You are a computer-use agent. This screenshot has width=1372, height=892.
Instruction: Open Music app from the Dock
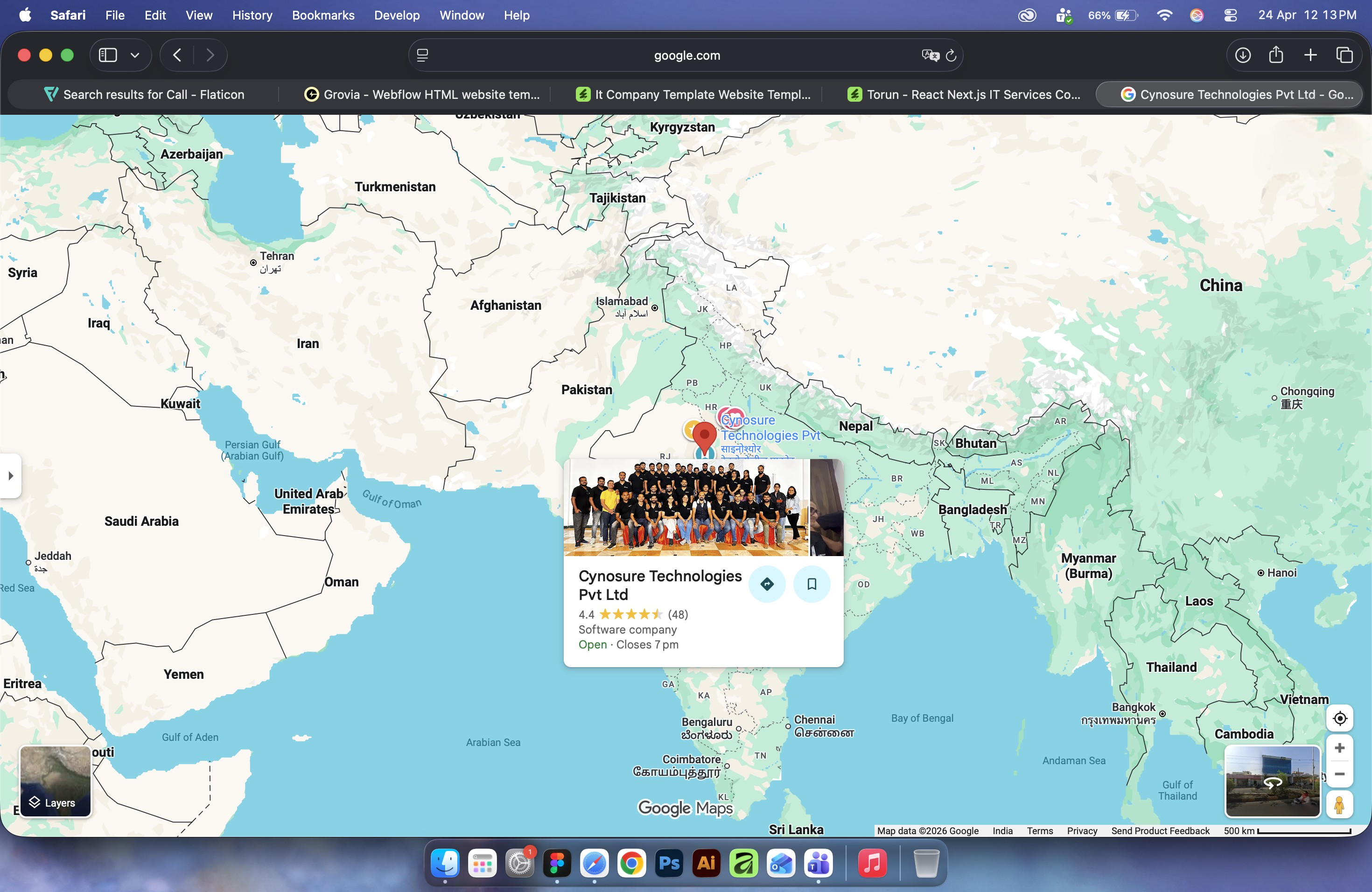coord(872,863)
